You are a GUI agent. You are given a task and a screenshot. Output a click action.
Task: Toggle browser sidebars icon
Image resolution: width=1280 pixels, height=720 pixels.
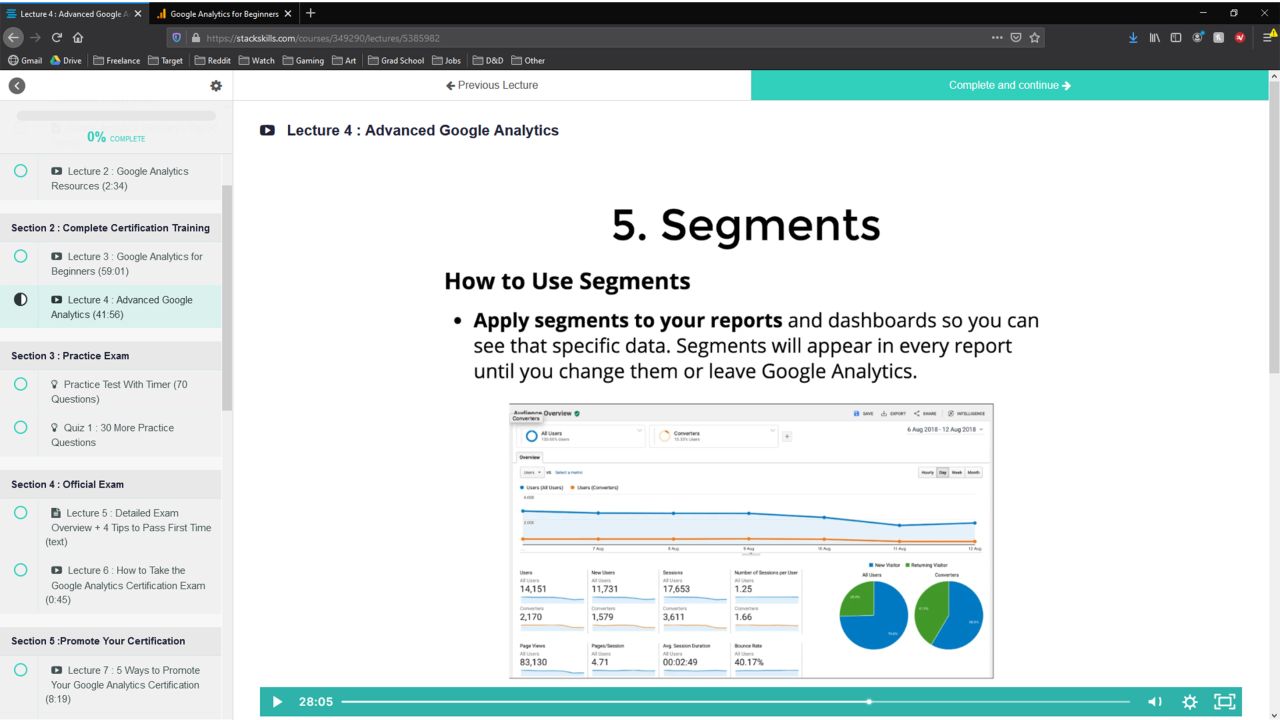(x=1176, y=37)
